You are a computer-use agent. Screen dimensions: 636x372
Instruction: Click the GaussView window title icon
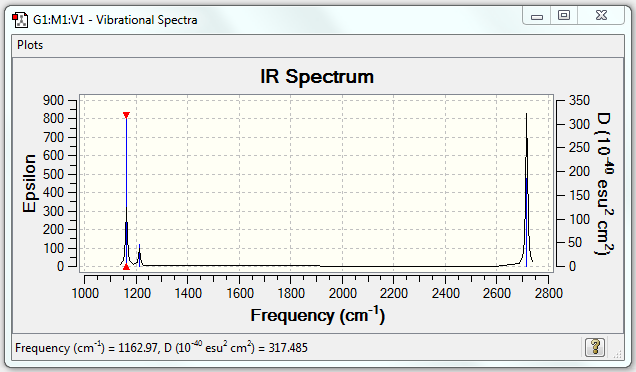[19, 19]
